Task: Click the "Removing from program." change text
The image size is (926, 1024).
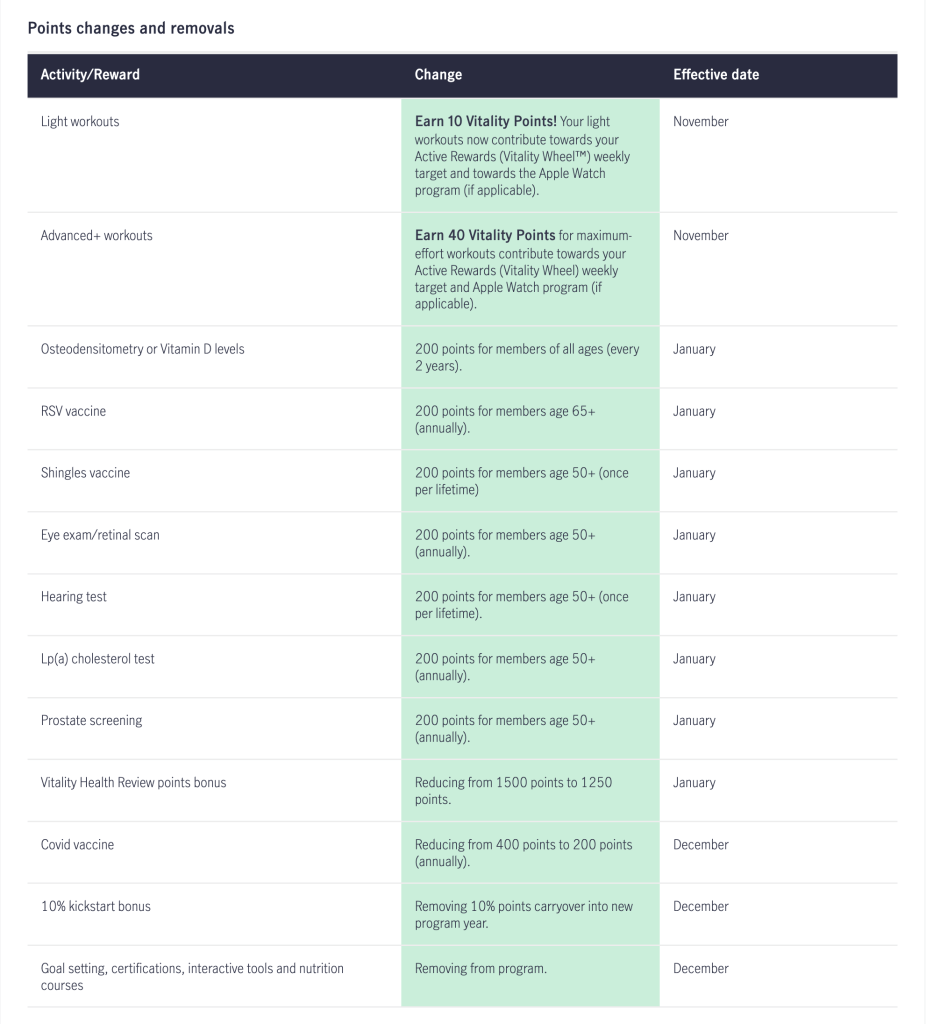Action: tap(481, 969)
